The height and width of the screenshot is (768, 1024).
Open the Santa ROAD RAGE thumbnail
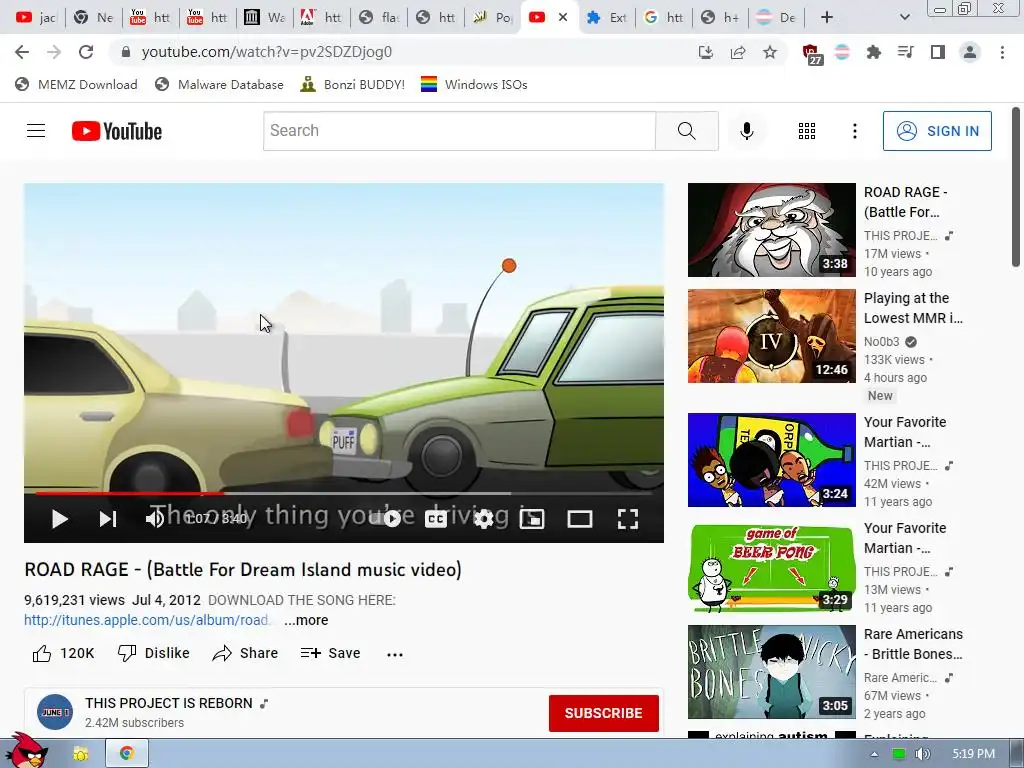(x=771, y=230)
